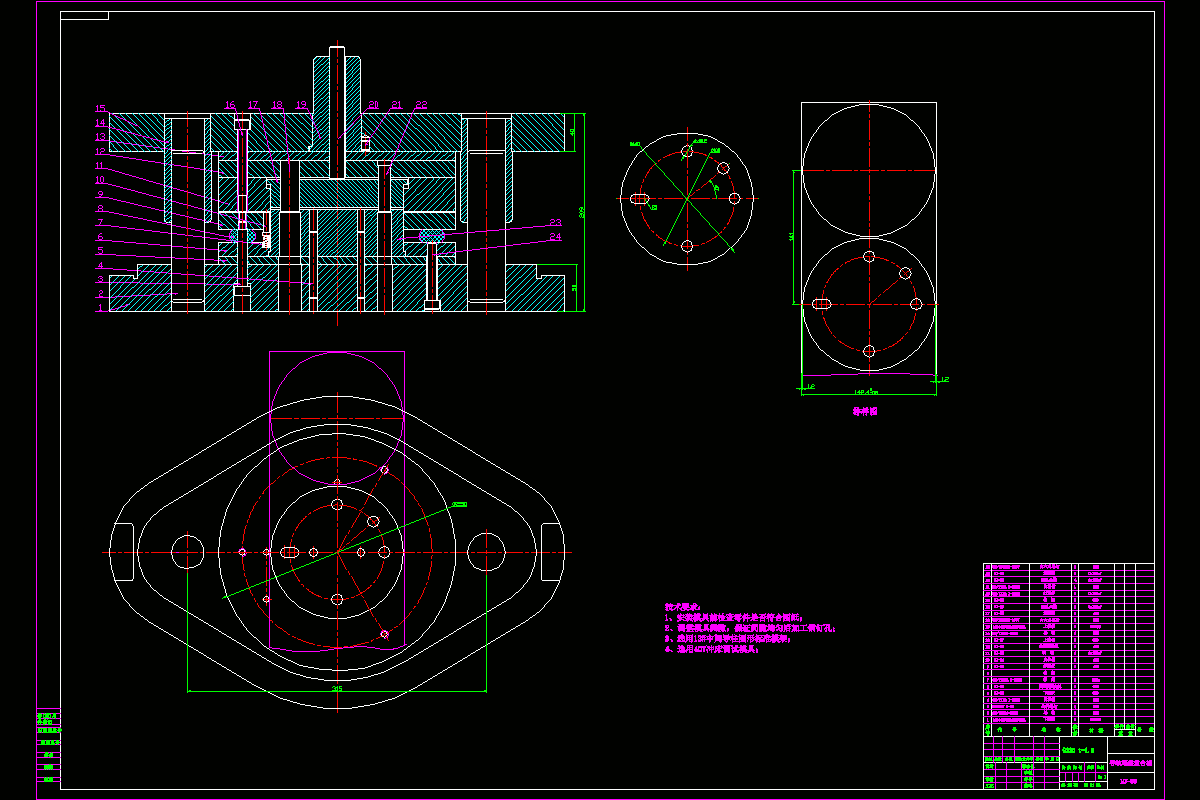Select part balloon number 5
The image size is (1200, 800).
[100, 251]
